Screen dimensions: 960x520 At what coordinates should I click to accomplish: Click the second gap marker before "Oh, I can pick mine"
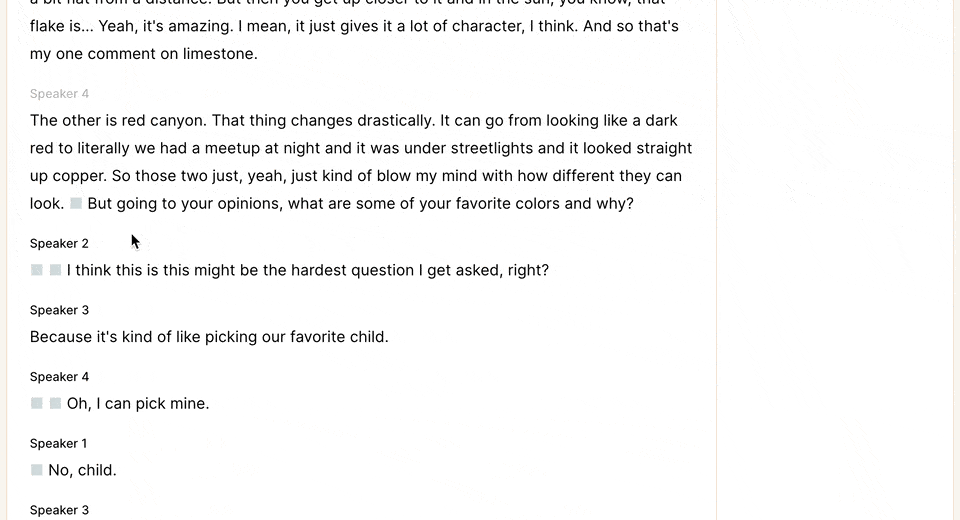55,403
